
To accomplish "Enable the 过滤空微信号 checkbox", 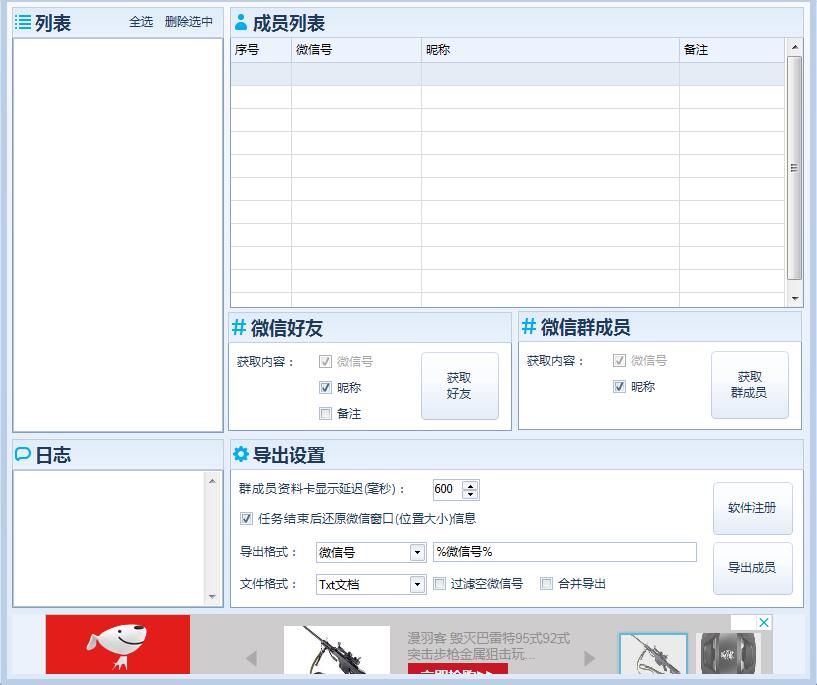I will coord(440,583).
